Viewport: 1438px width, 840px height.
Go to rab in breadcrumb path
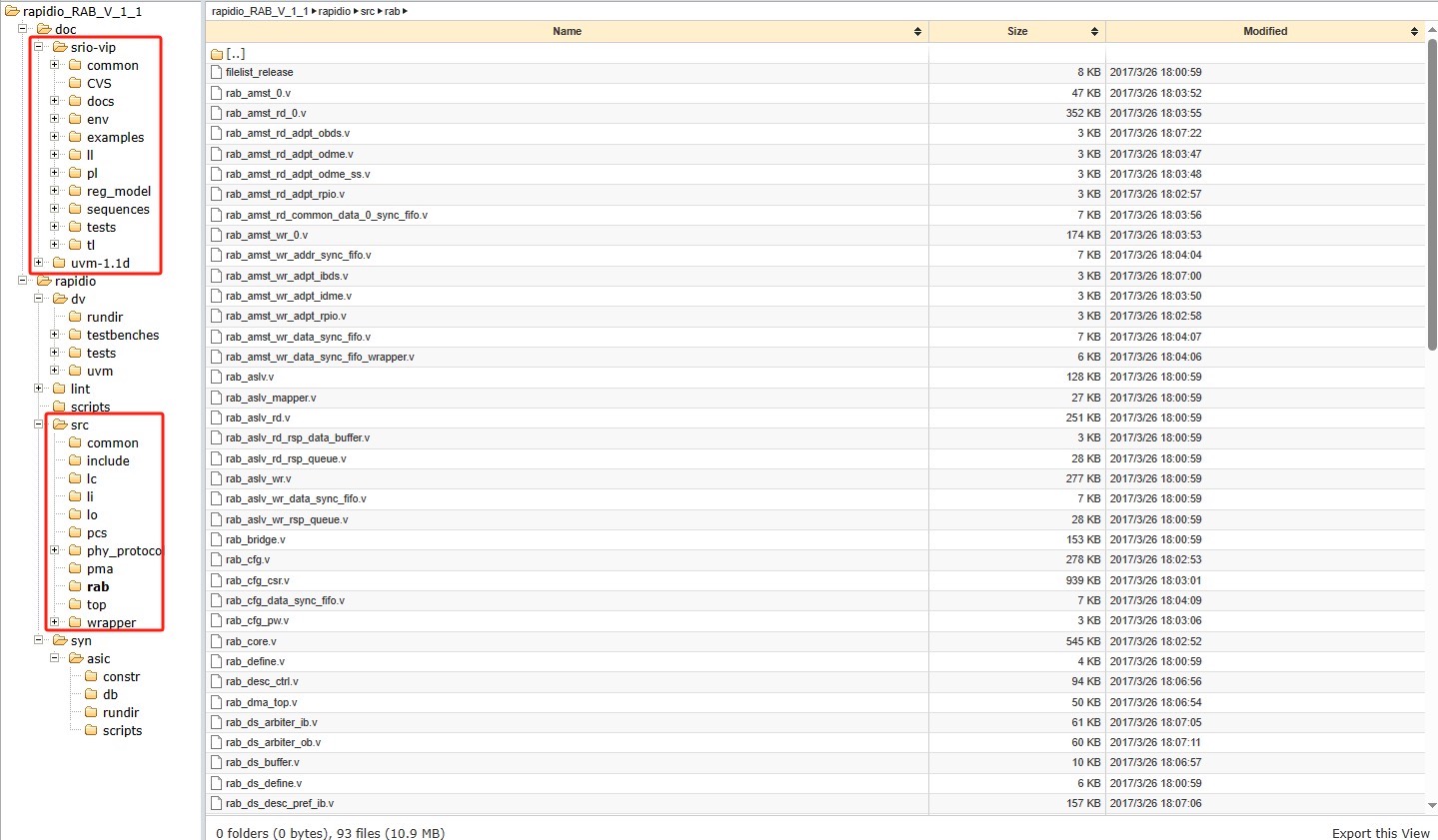[x=392, y=11]
